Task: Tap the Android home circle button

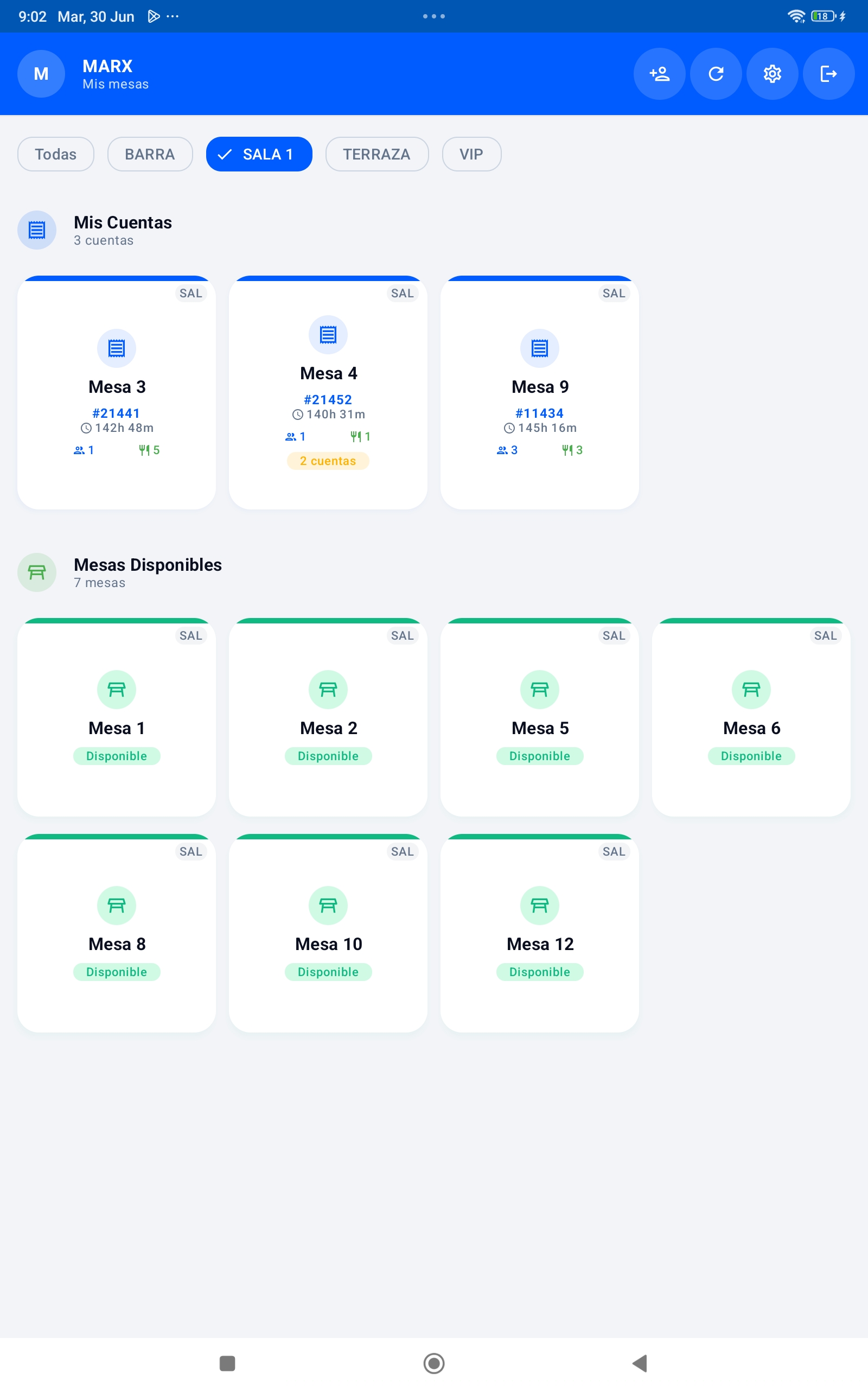Action: tap(434, 1362)
